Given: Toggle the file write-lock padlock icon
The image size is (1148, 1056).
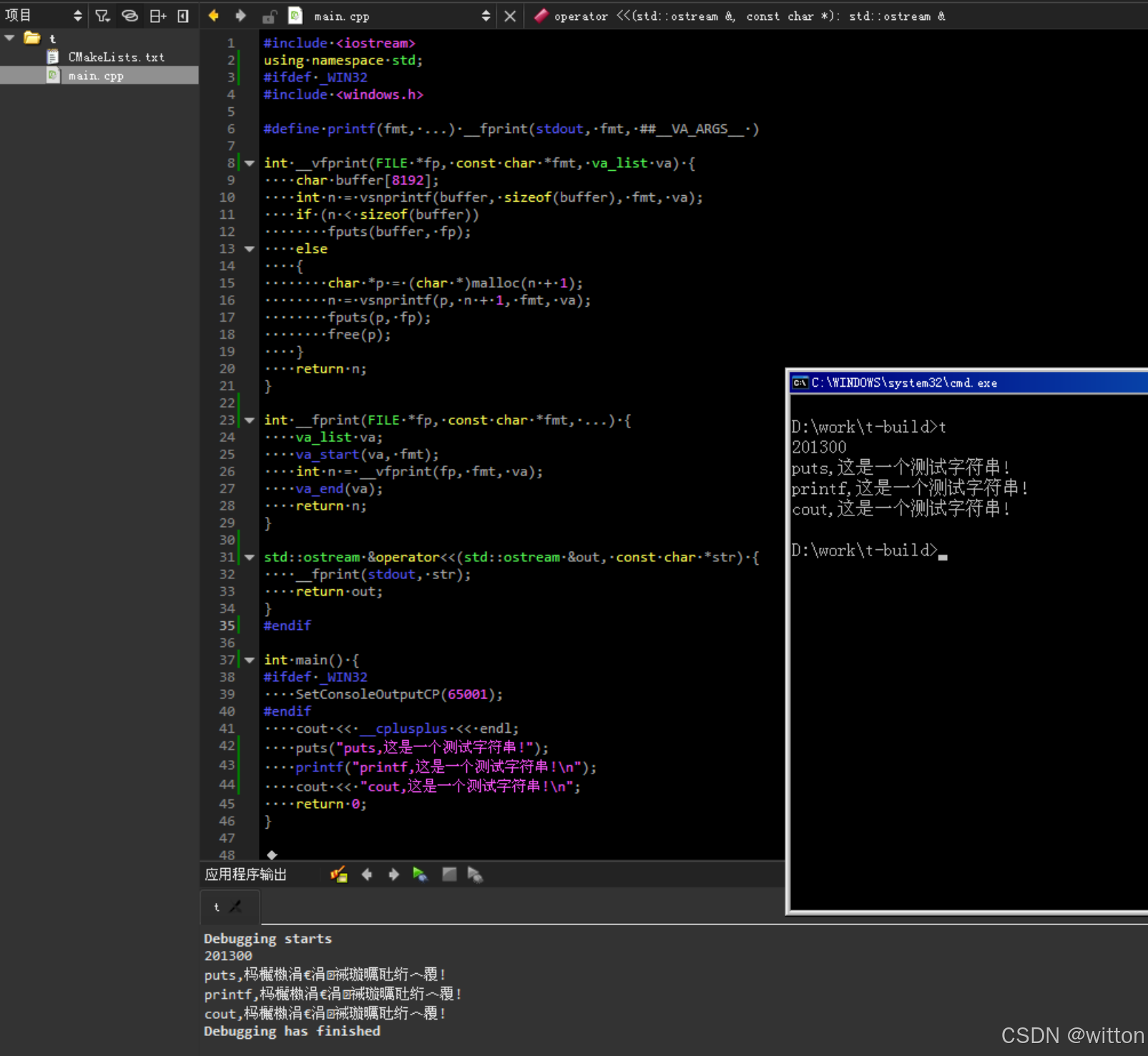Looking at the screenshot, I should [x=269, y=16].
